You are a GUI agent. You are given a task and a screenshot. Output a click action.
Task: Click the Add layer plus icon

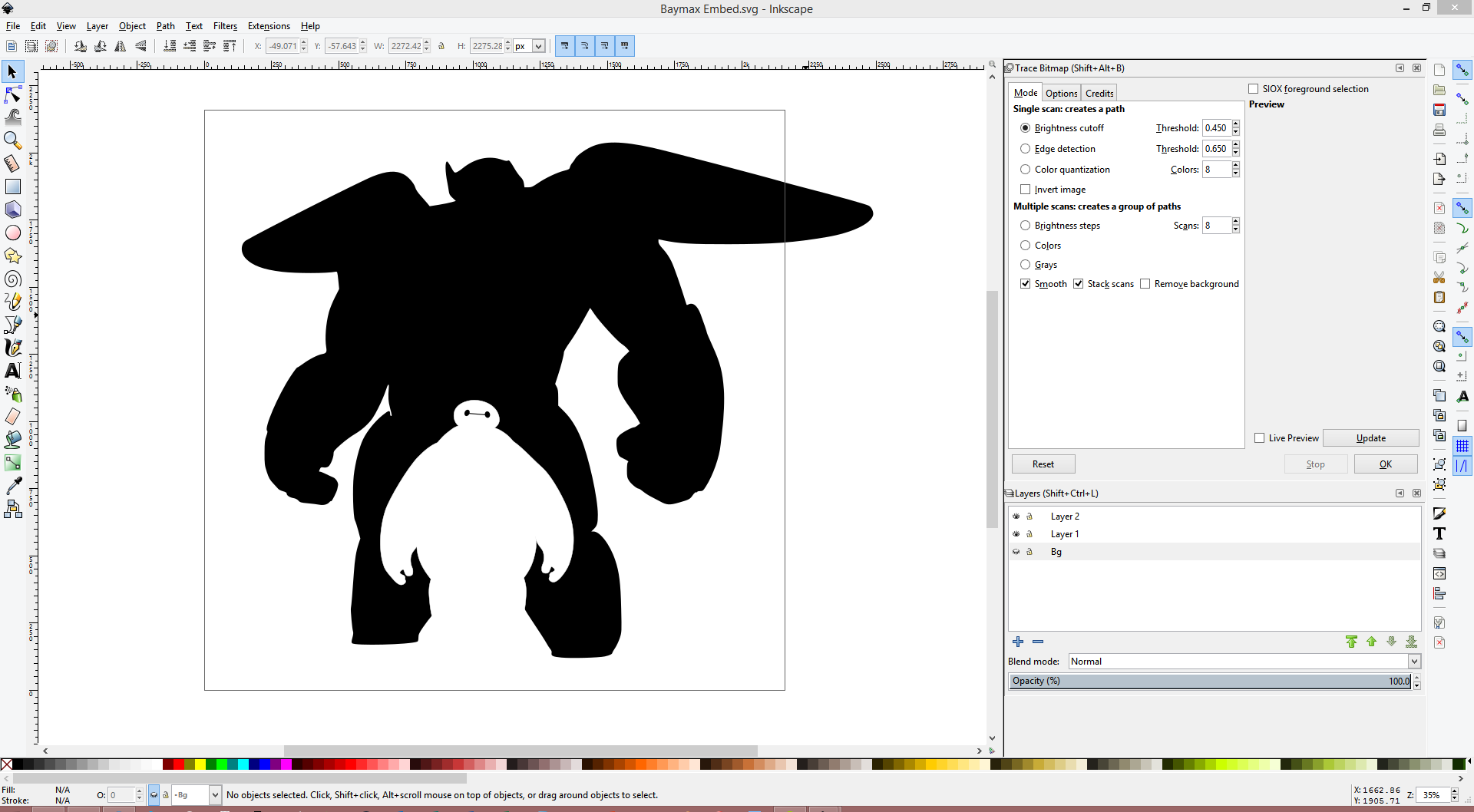pyautogui.click(x=1018, y=642)
